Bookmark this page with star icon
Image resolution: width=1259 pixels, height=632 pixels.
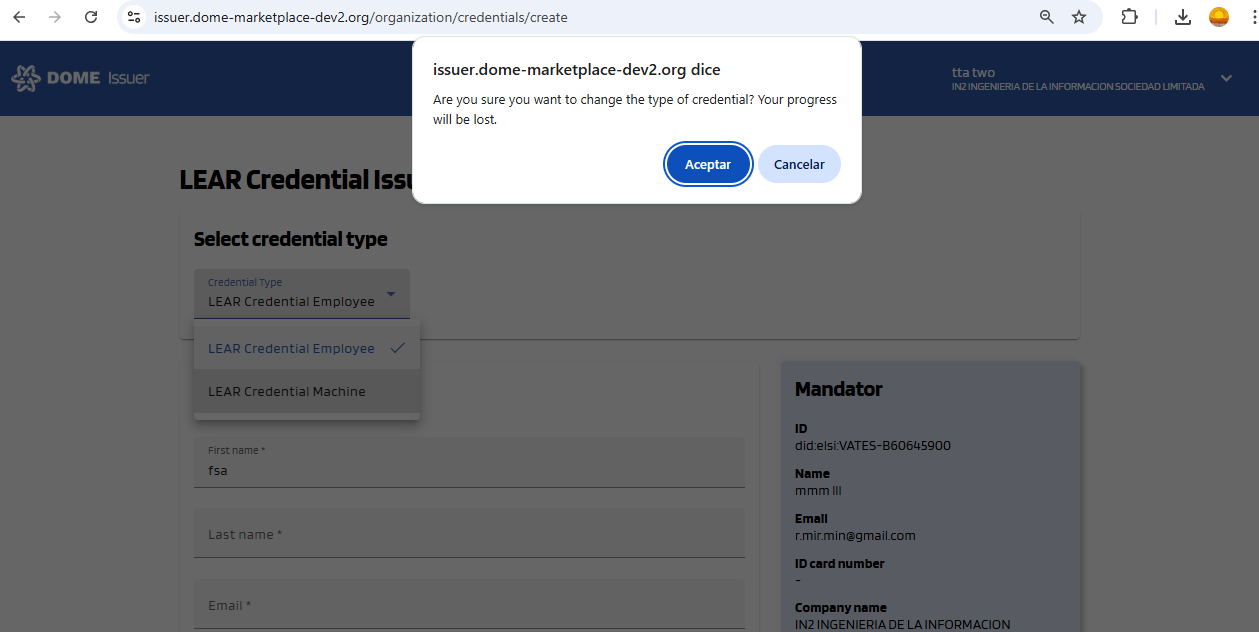[1079, 17]
